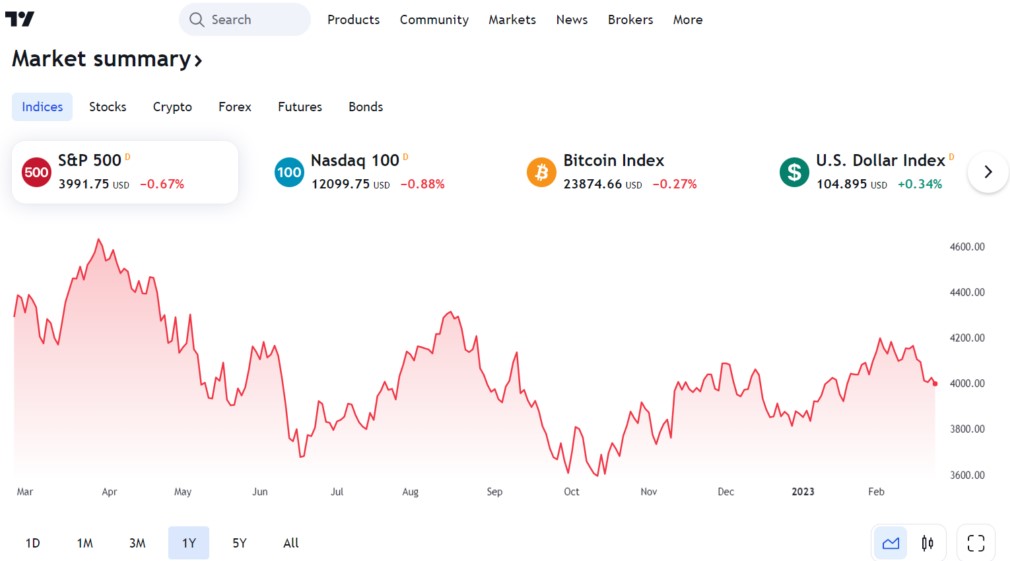The height and width of the screenshot is (561, 1010).
Task: Click the S&P 500 price 3991.75
Action: [x=84, y=184]
